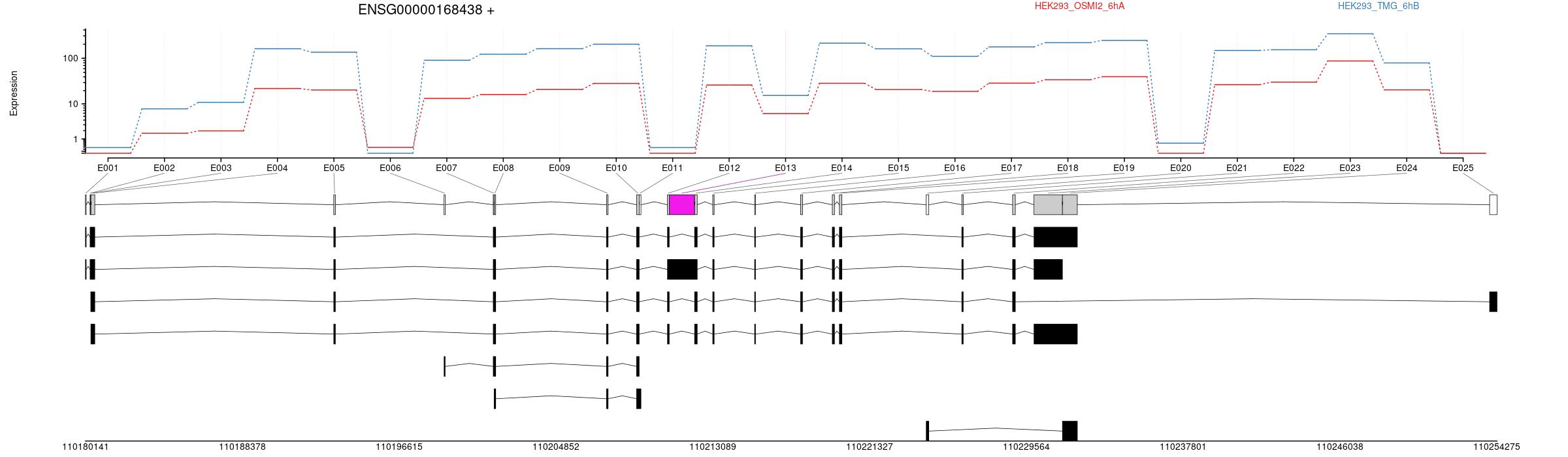Click the highlighted magenta exon block
The height and width of the screenshot is (457, 1568).
pyautogui.click(x=681, y=204)
